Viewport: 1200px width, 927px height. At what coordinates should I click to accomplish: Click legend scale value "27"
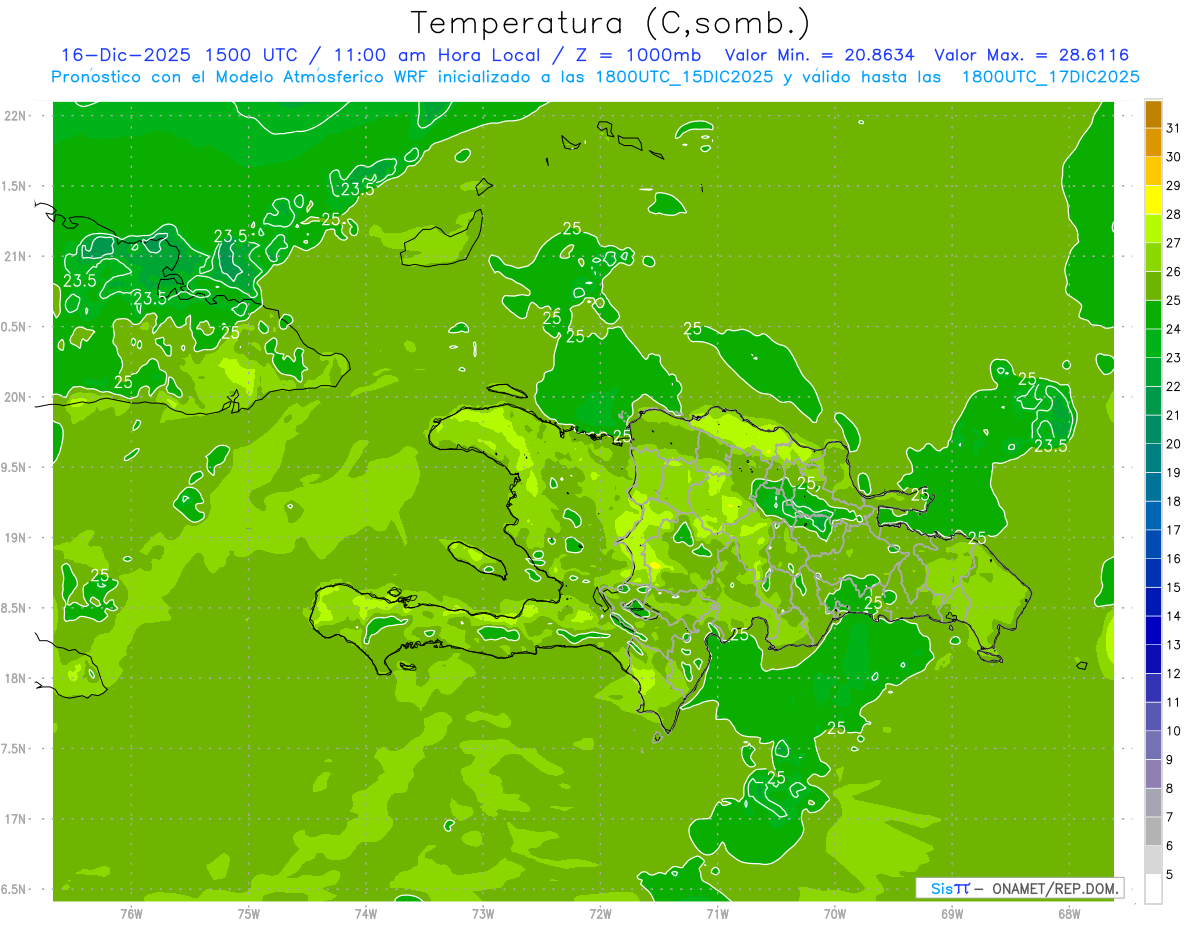(1174, 243)
